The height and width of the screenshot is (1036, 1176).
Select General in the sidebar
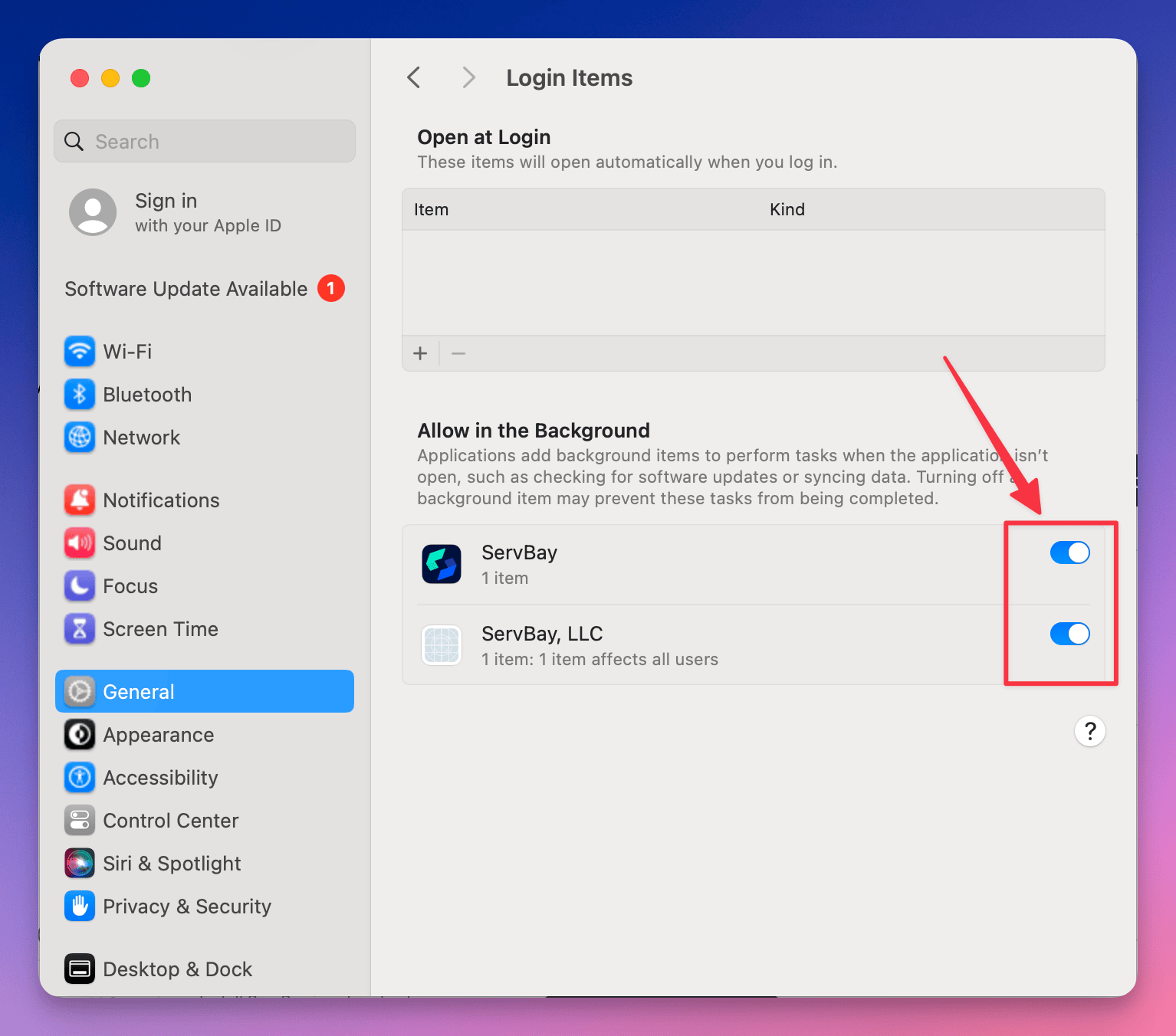pos(205,691)
